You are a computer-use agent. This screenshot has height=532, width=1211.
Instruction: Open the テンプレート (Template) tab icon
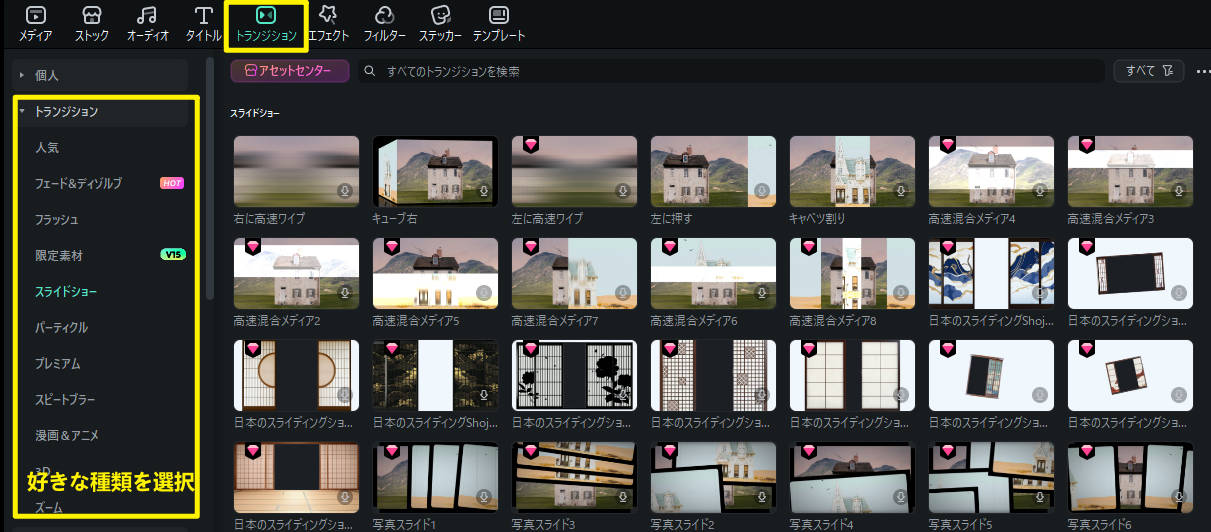498,16
